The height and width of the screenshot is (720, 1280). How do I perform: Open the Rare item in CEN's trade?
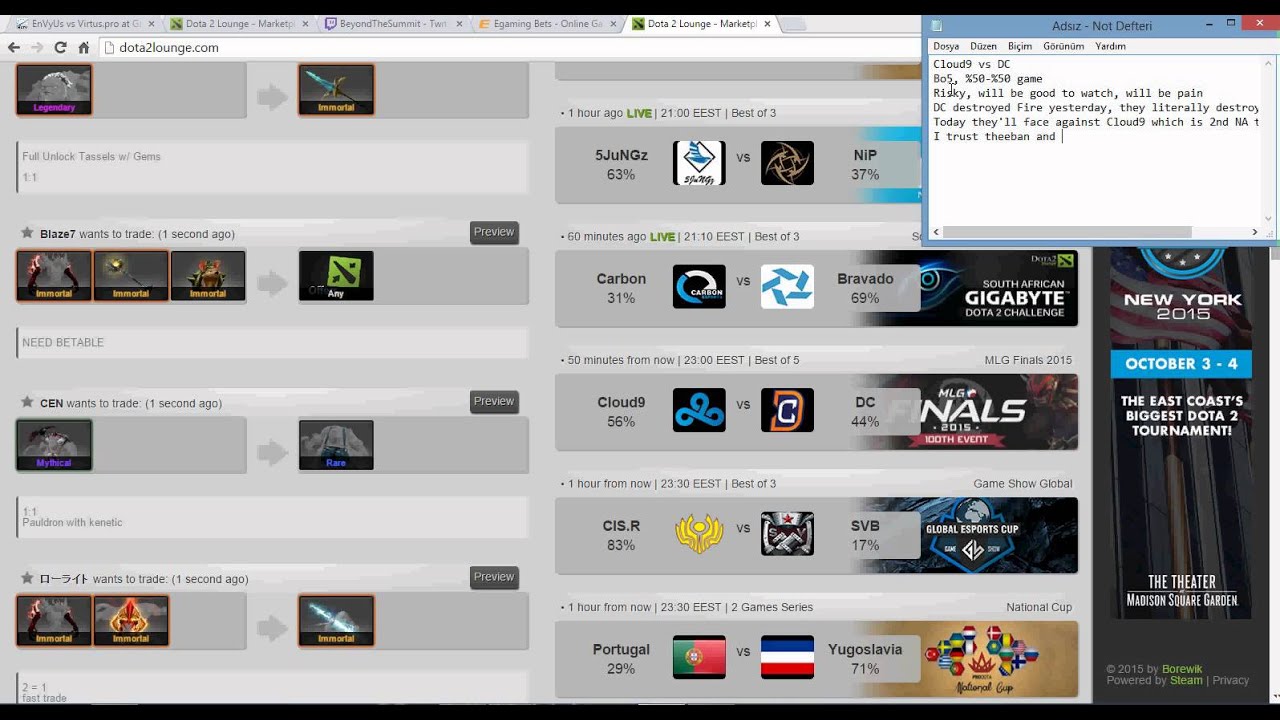coord(336,445)
